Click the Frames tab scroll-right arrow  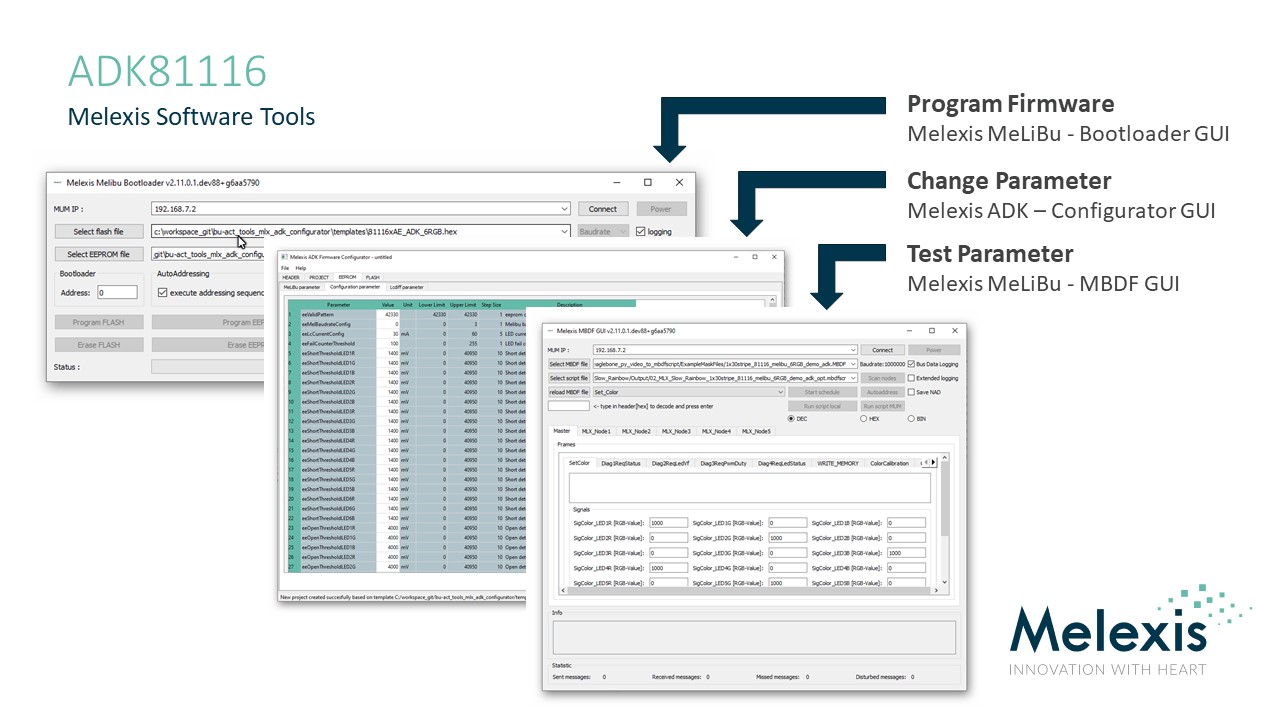(x=934, y=463)
